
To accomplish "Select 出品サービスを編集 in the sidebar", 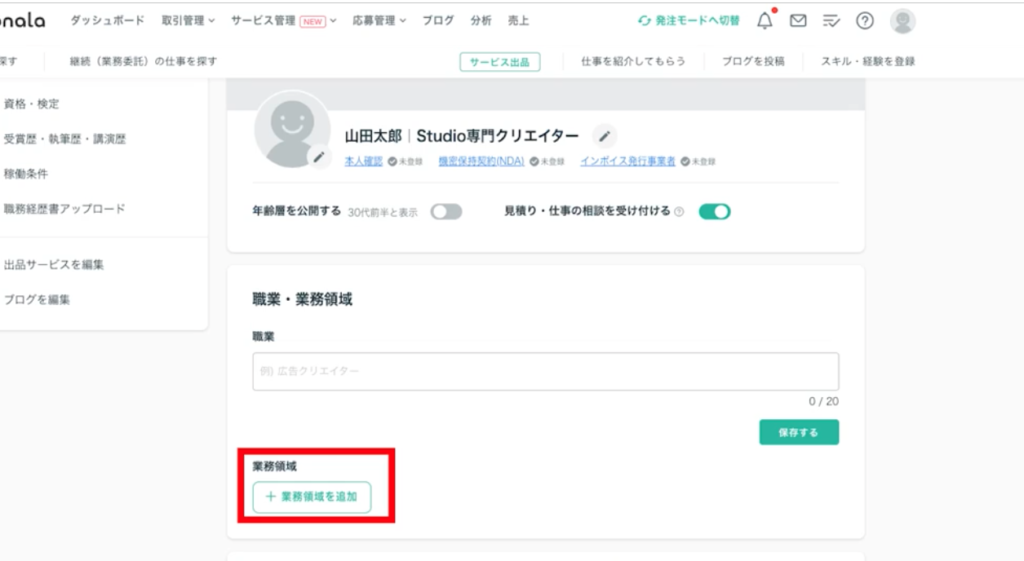I will point(54,264).
